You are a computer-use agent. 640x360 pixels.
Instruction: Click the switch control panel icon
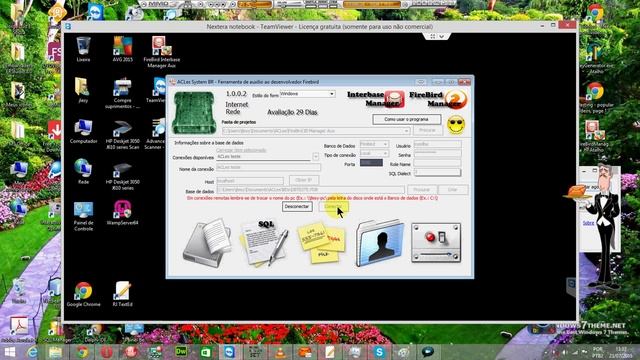(436, 242)
